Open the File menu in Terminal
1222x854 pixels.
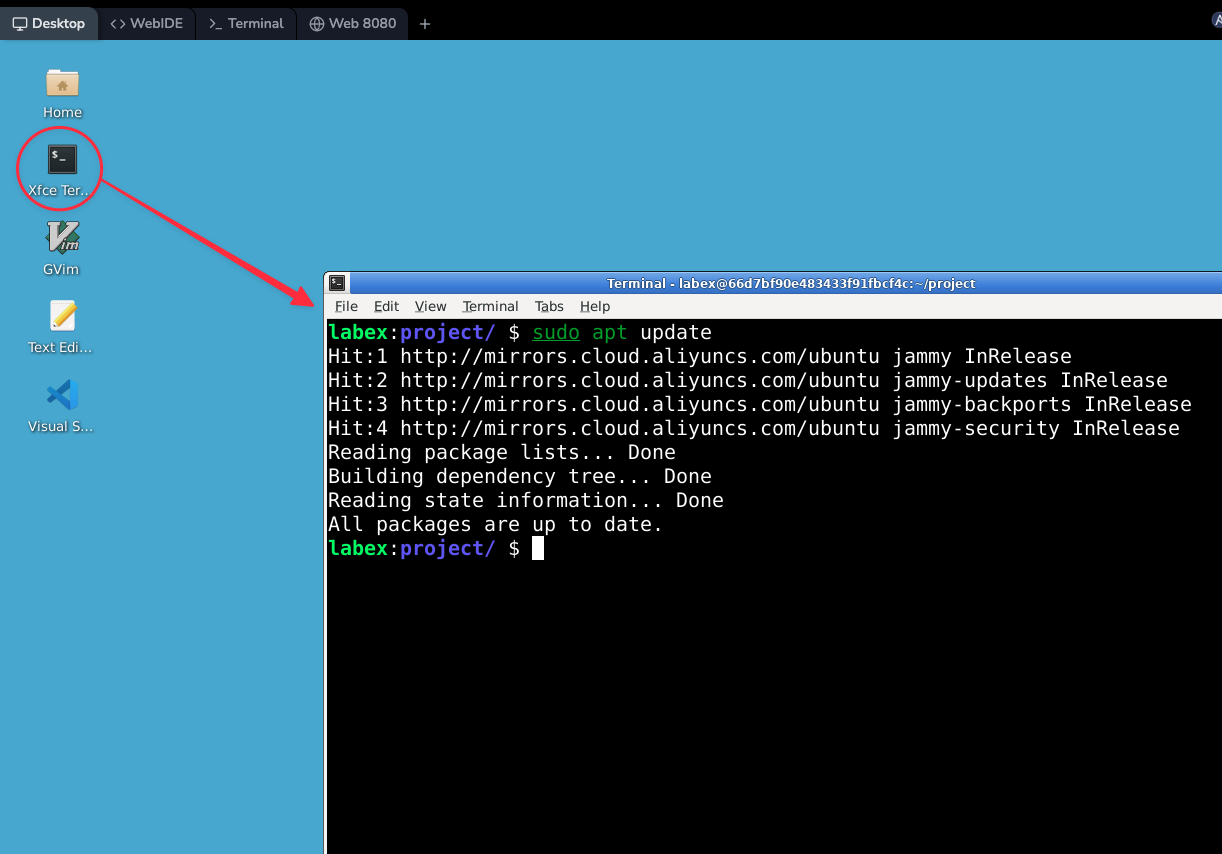pos(346,306)
